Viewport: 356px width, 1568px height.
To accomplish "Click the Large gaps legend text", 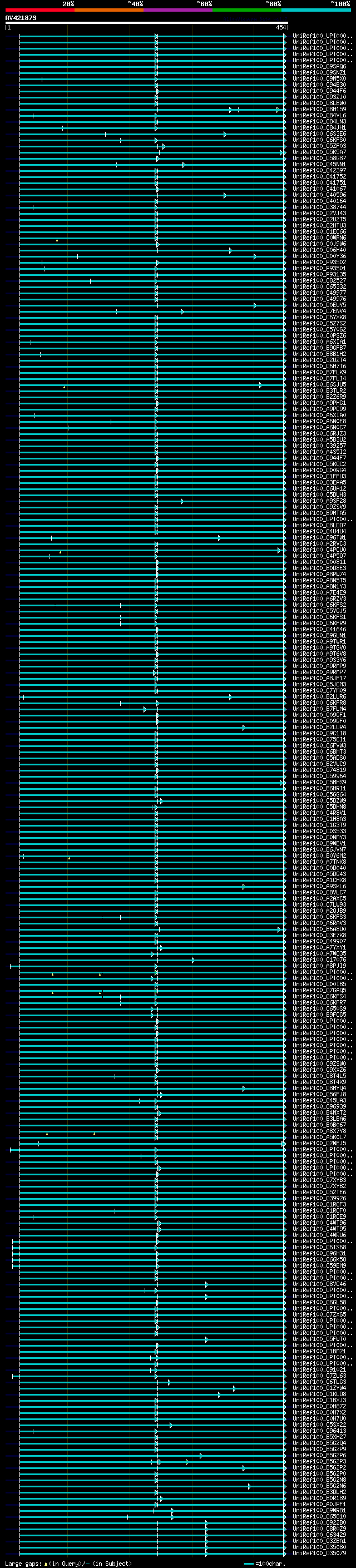I will (68, 1563).
